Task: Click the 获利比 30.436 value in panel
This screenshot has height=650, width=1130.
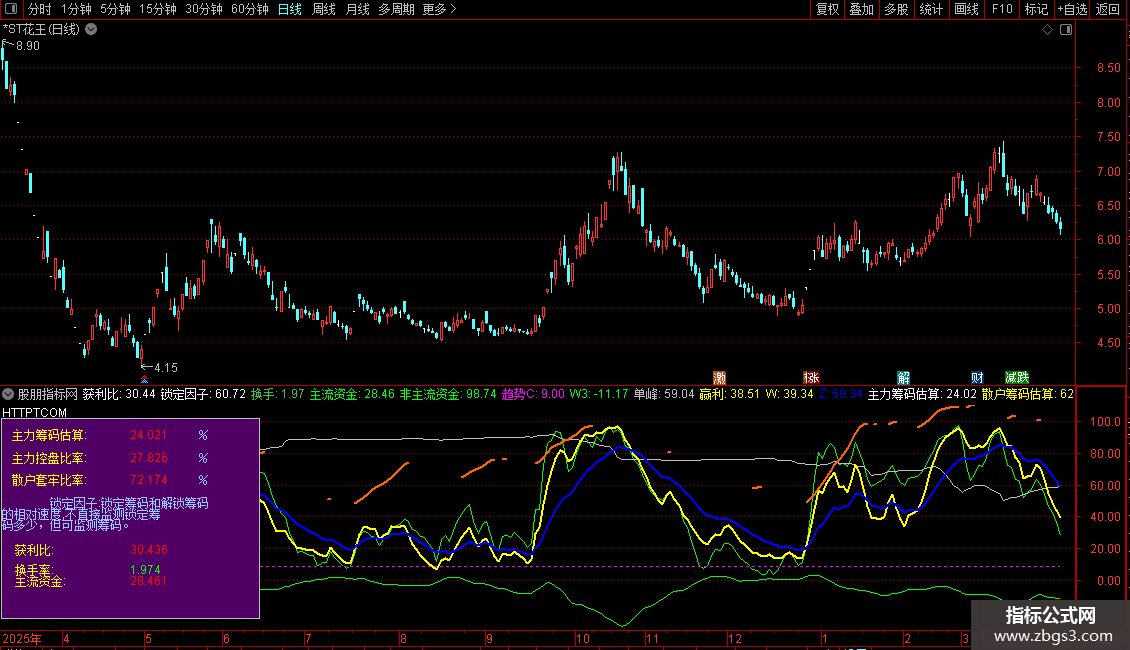Action: 148,550
